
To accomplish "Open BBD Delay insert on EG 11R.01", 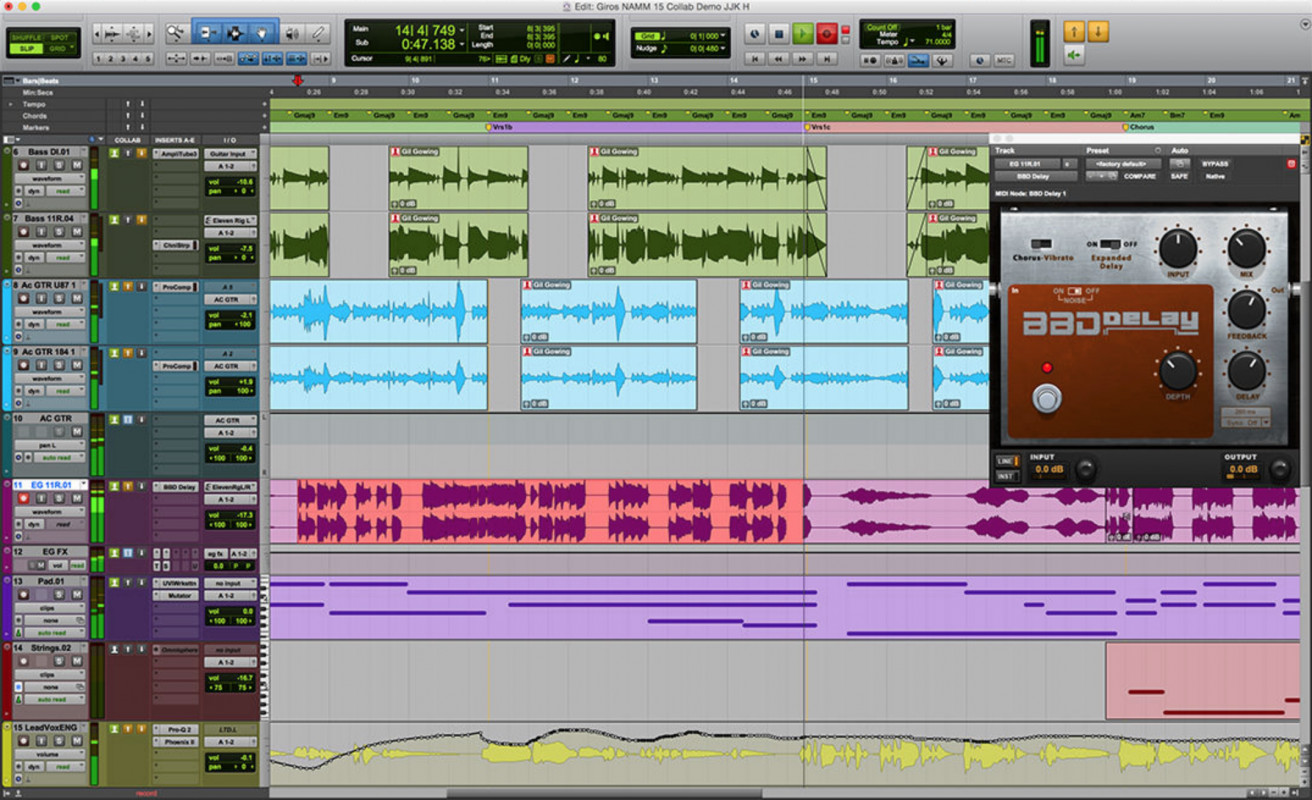I will [x=175, y=487].
